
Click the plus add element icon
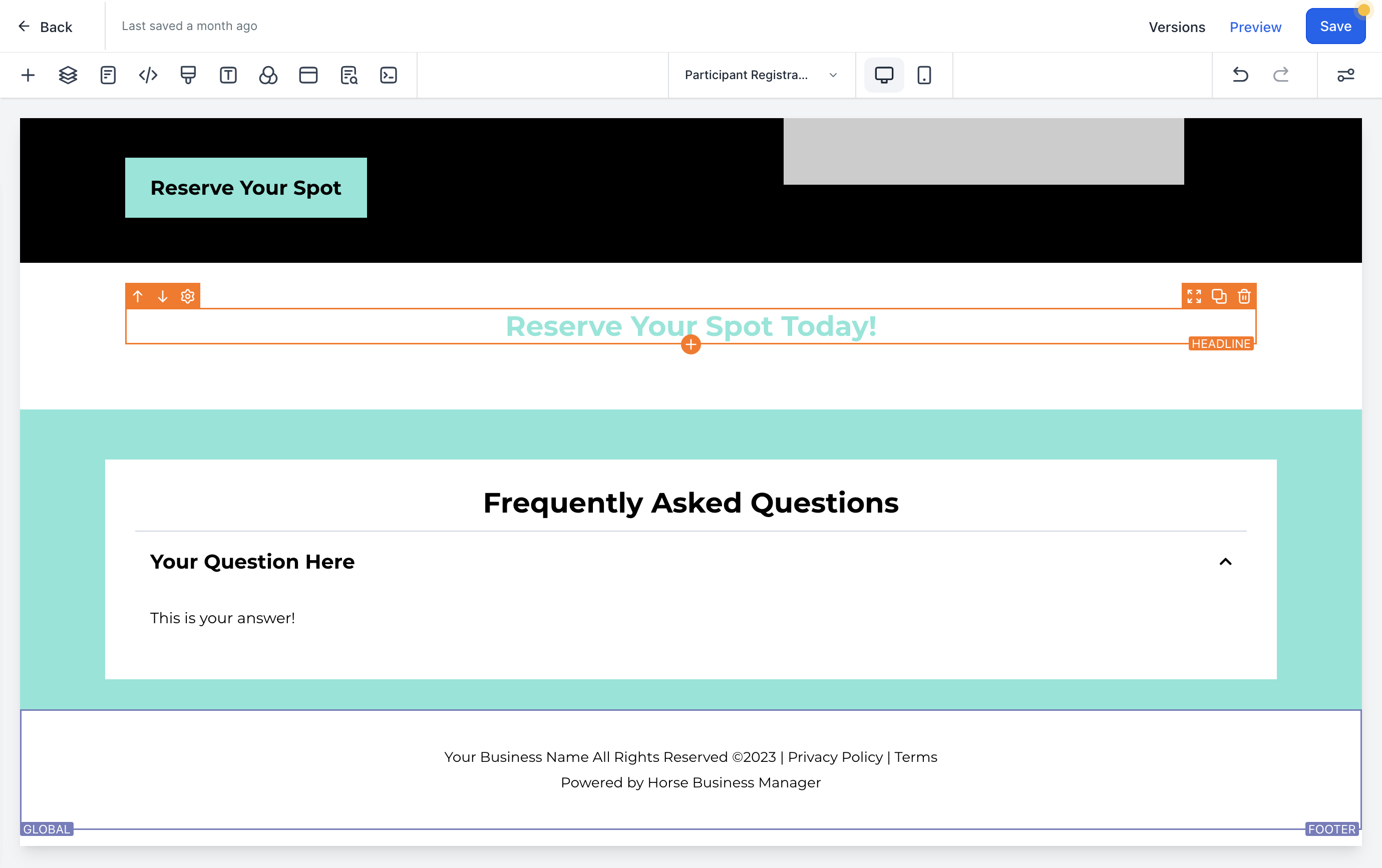28,75
